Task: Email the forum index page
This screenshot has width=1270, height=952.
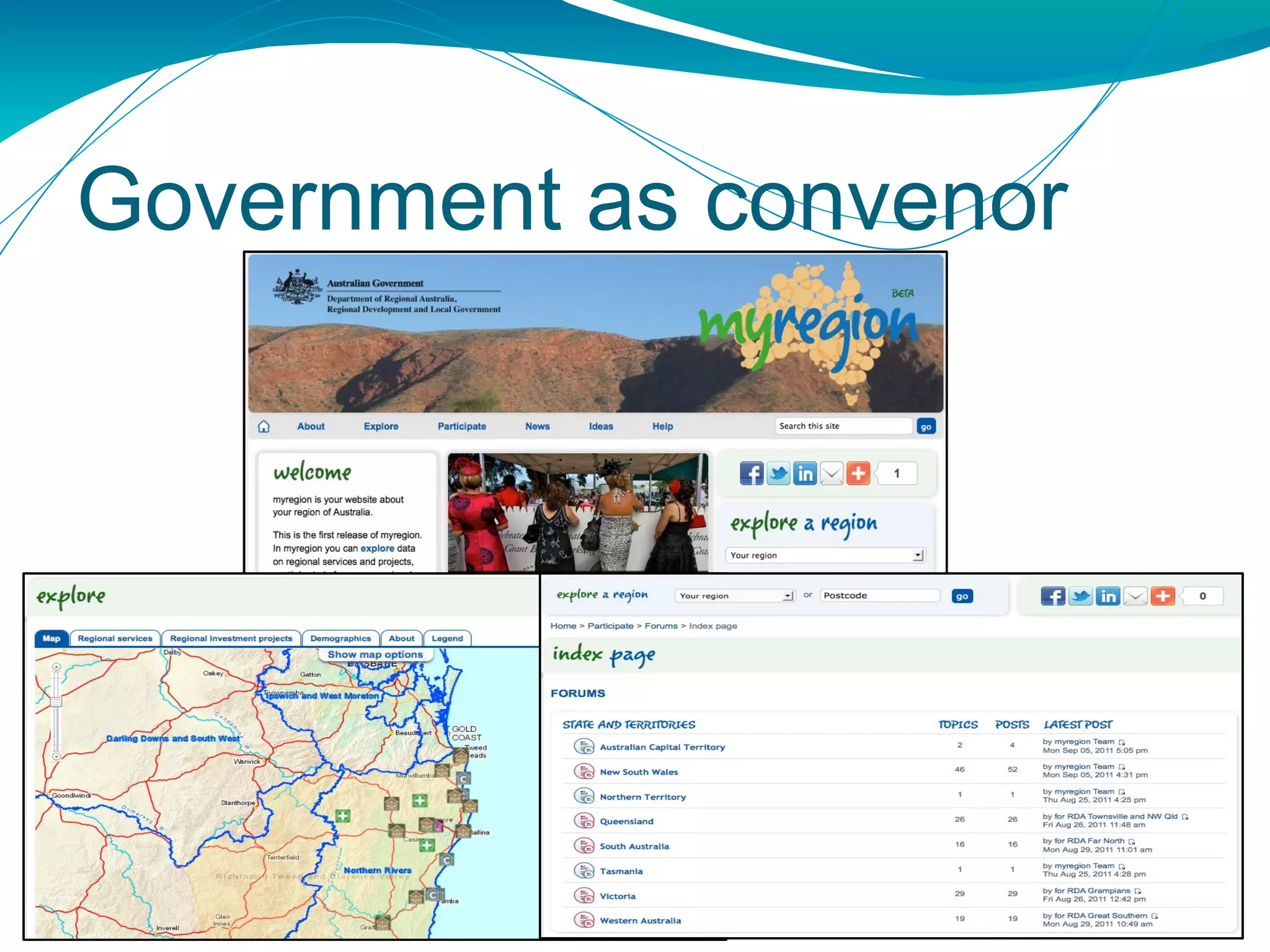Action: pos(1135,596)
